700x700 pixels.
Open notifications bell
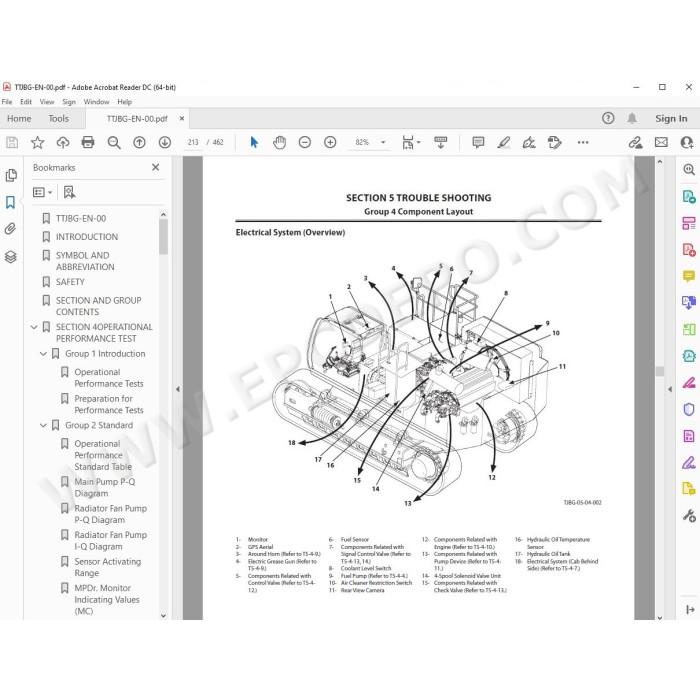pyautogui.click(x=632, y=118)
